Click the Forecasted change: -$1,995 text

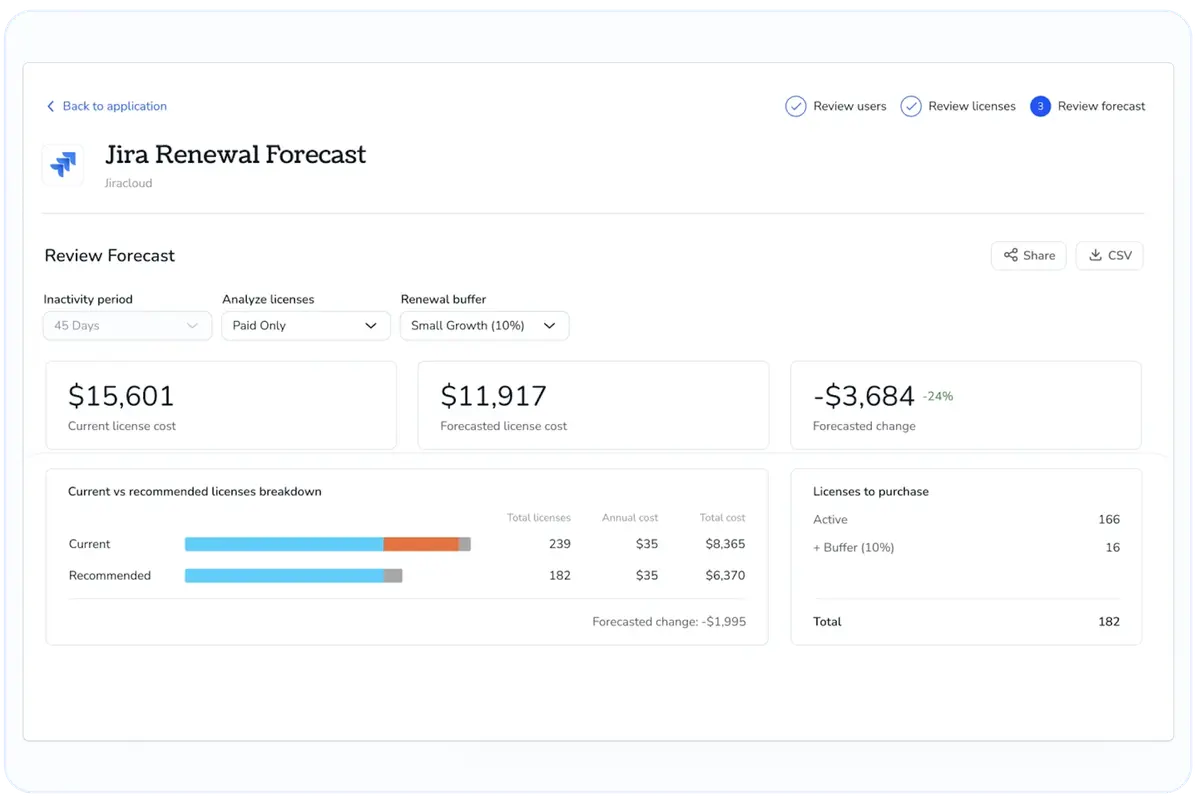(x=669, y=621)
